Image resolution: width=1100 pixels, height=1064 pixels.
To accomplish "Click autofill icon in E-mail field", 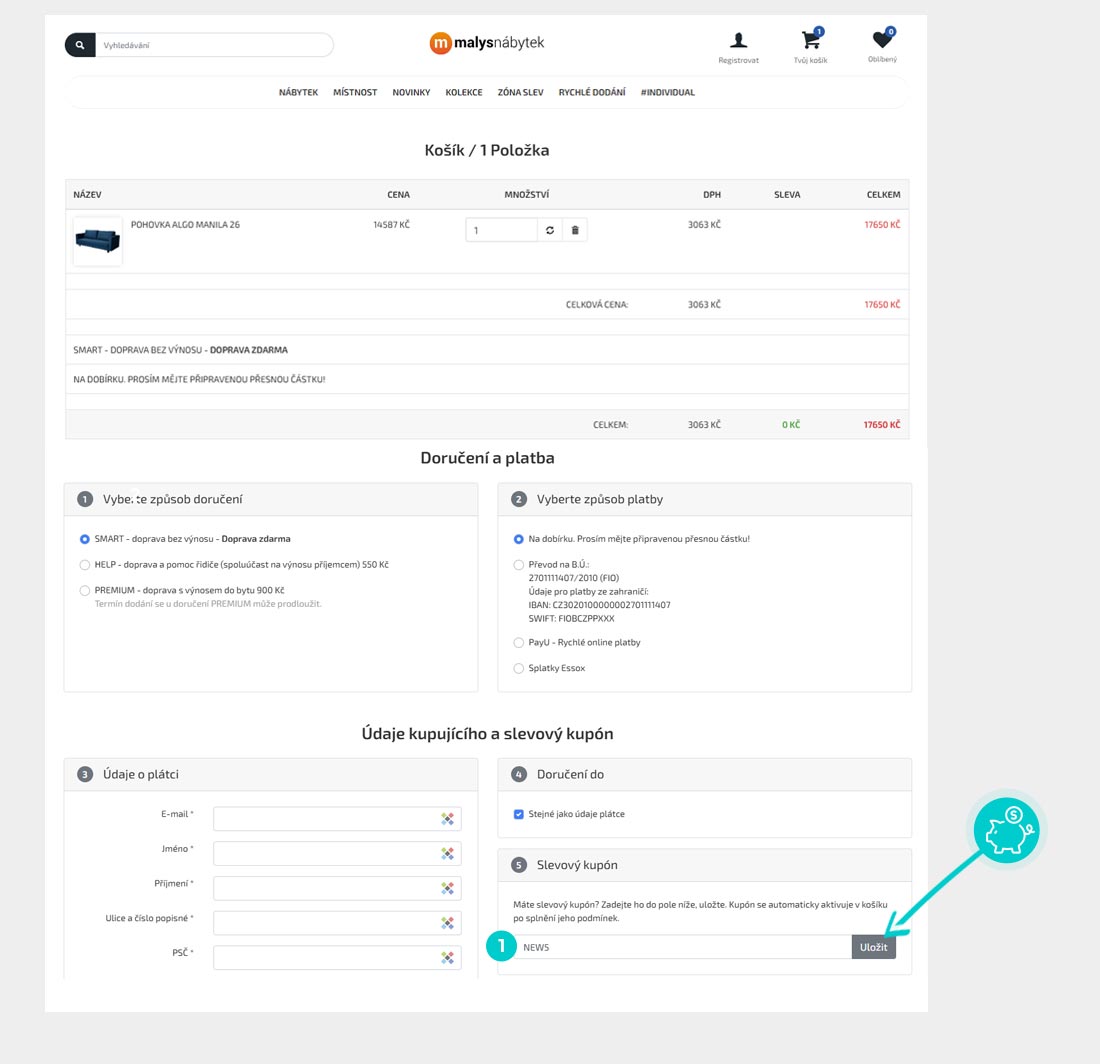I will (448, 819).
